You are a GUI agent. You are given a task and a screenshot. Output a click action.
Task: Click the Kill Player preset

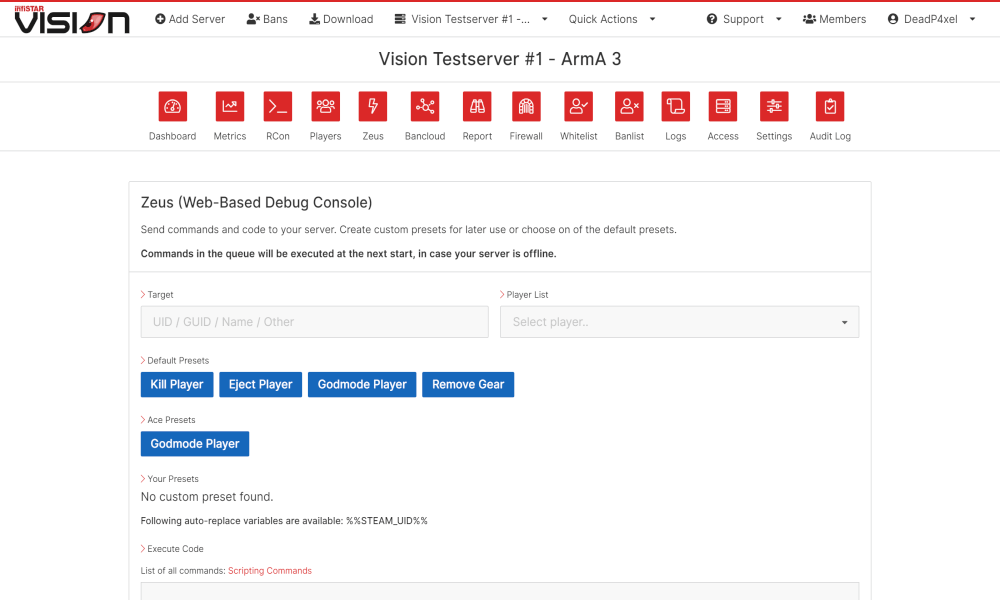tap(177, 384)
